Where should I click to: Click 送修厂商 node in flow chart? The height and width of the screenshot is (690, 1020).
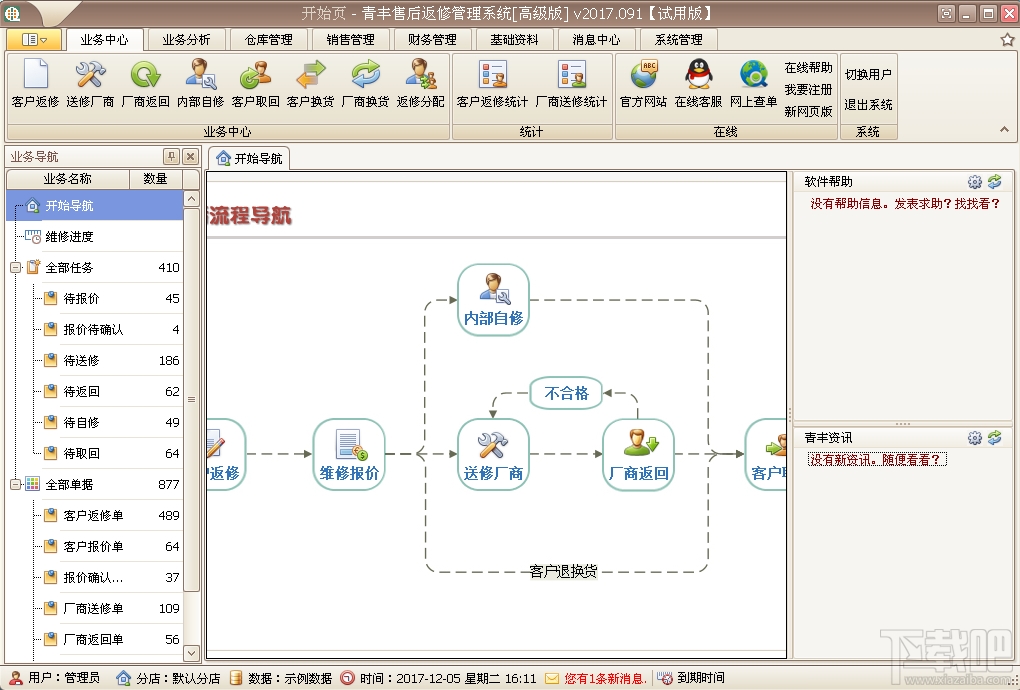493,455
